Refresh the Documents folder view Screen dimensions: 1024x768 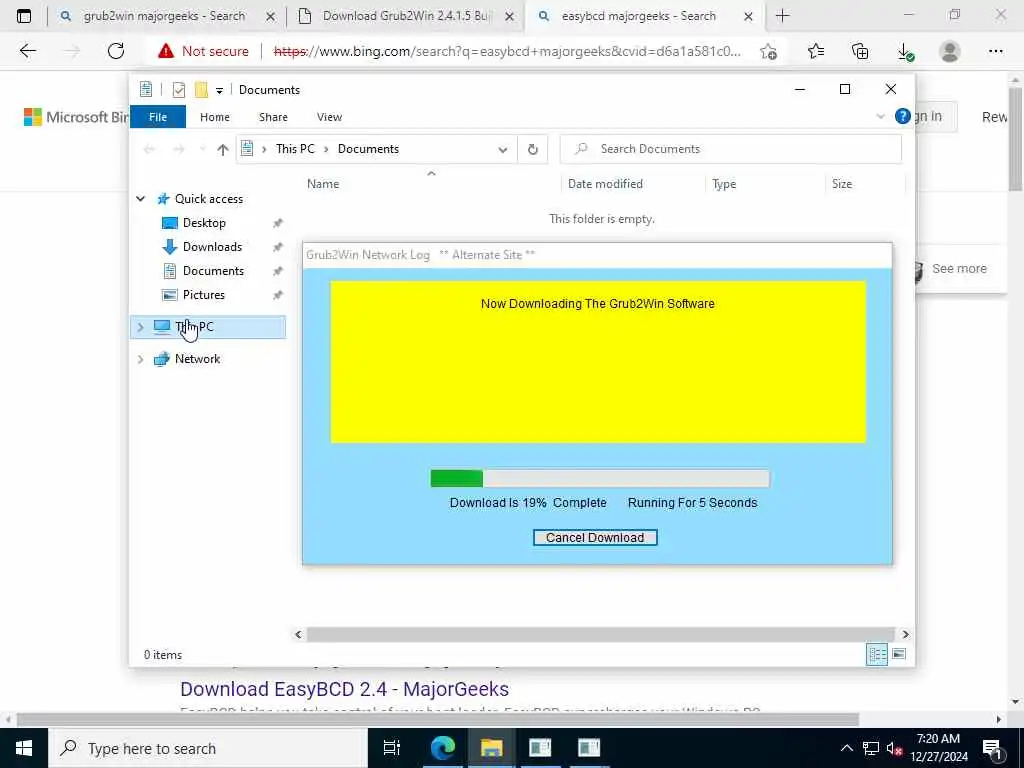pyautogui.click(x=533, y=150)
